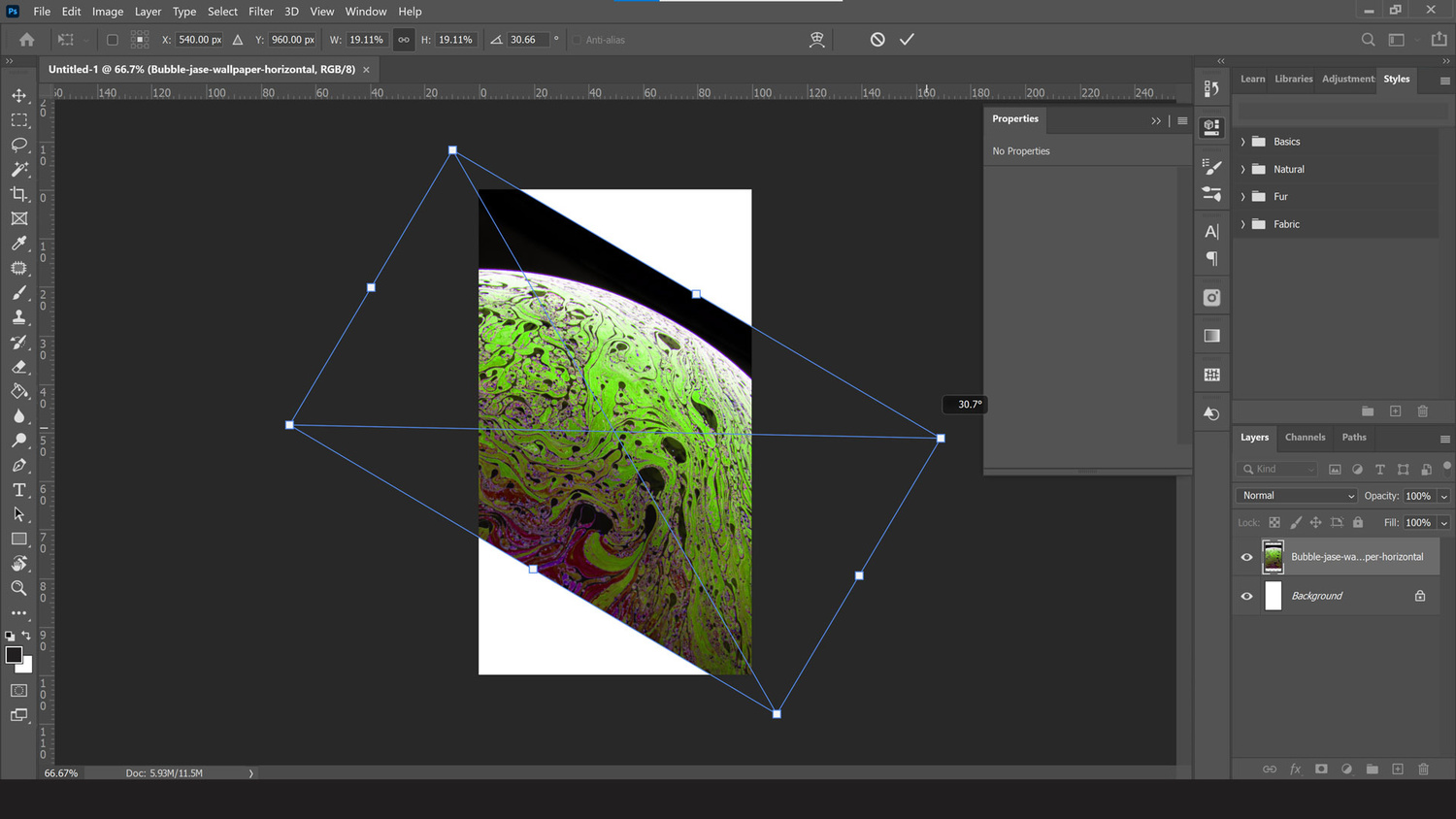Toggle pixel layer filter
Viewport: 1456px width, 819px height.
click(1335, 470)
